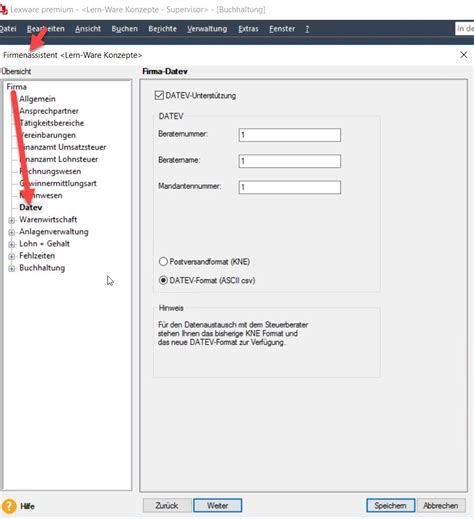The image size is (474, 519).
Task: Select Tätigkeitsbereiche in the tree
Action: click(x=52, y=123)
